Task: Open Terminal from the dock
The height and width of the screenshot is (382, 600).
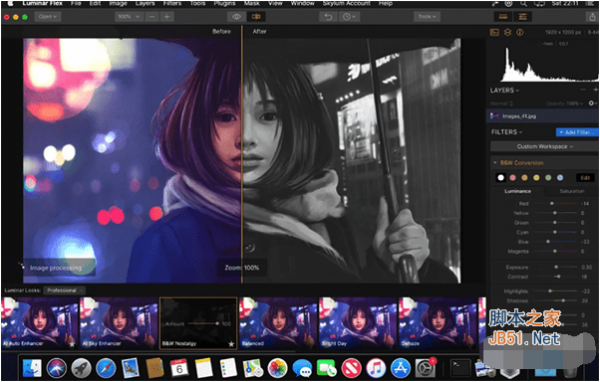Action: pos(460,368)
